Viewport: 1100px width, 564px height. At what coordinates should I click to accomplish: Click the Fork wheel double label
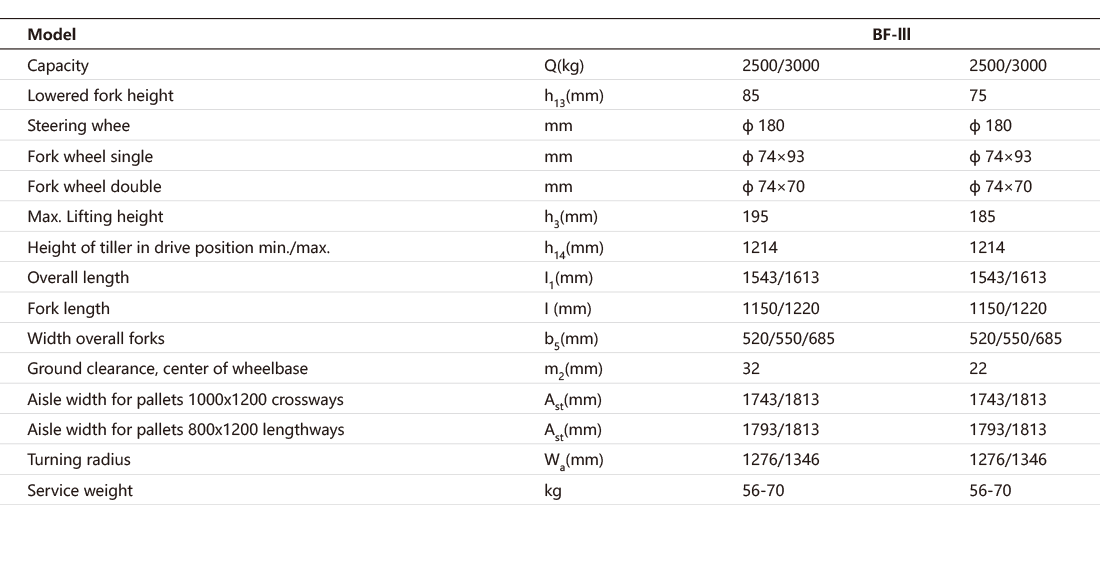pyautogui.click(x=94, y=187)
